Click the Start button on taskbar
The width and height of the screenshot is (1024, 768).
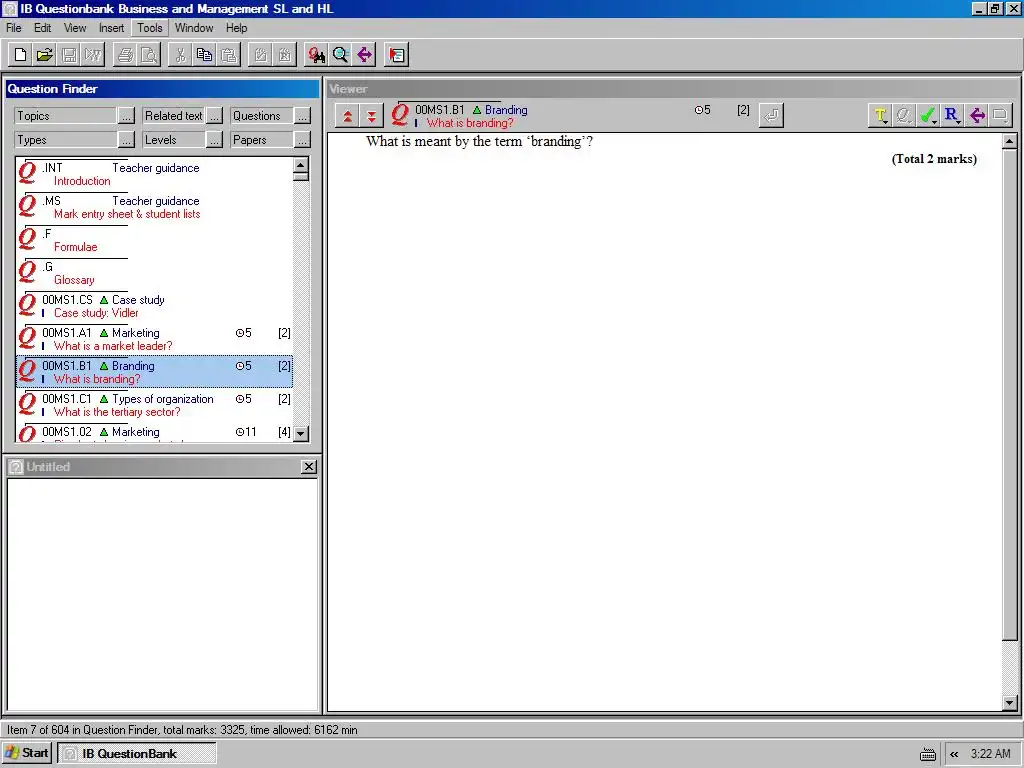(27, 753)
